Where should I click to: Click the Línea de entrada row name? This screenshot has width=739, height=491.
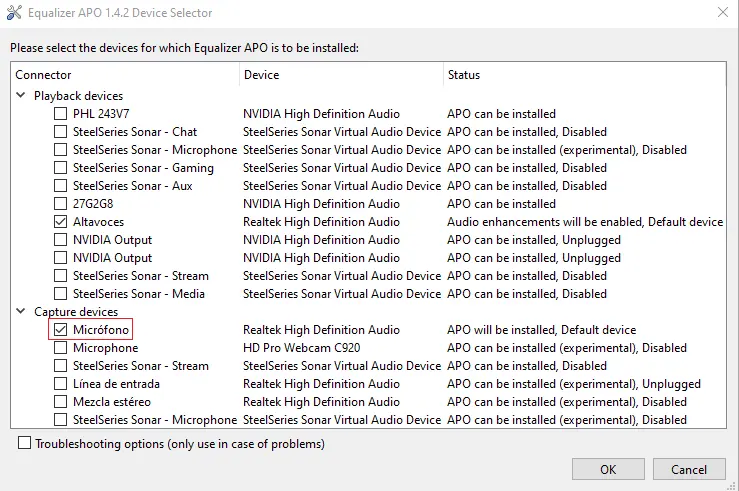click(x=116, y=384)
